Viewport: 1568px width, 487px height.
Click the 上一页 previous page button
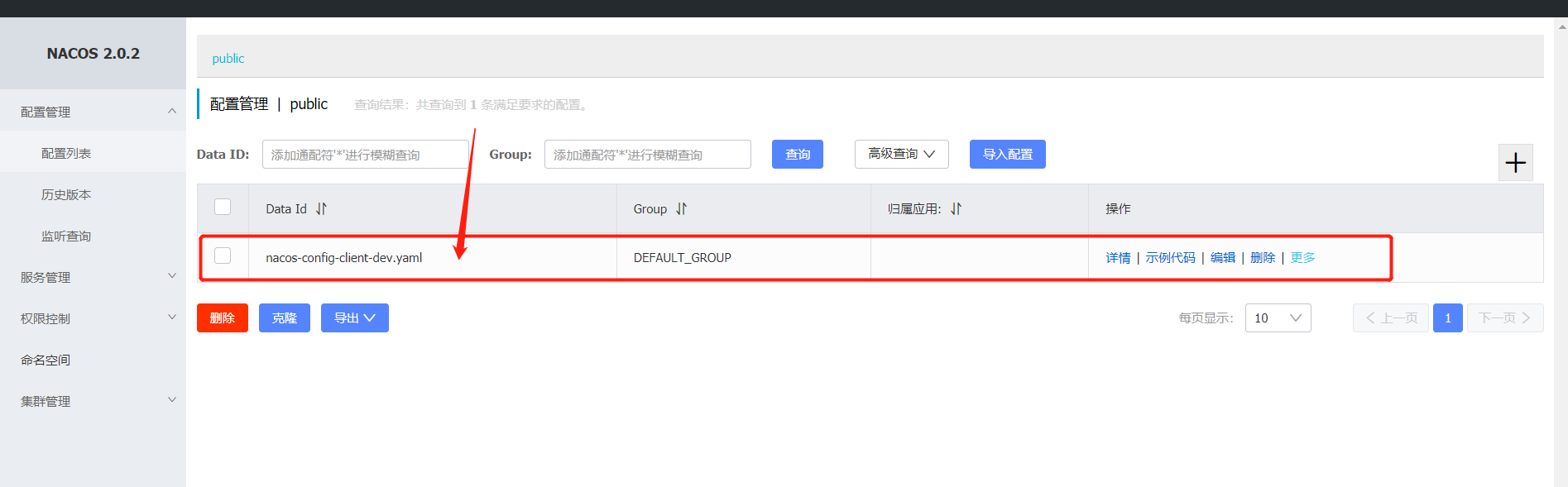coord(1390,318)
